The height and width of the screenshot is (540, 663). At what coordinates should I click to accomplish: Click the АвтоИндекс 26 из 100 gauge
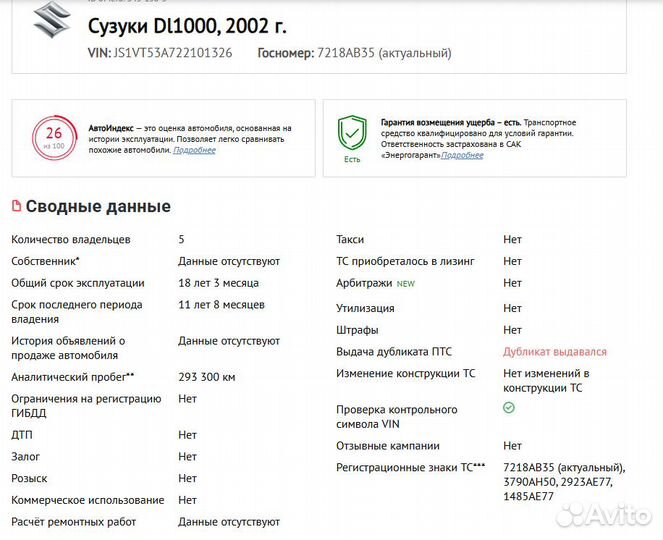[55, 138]
